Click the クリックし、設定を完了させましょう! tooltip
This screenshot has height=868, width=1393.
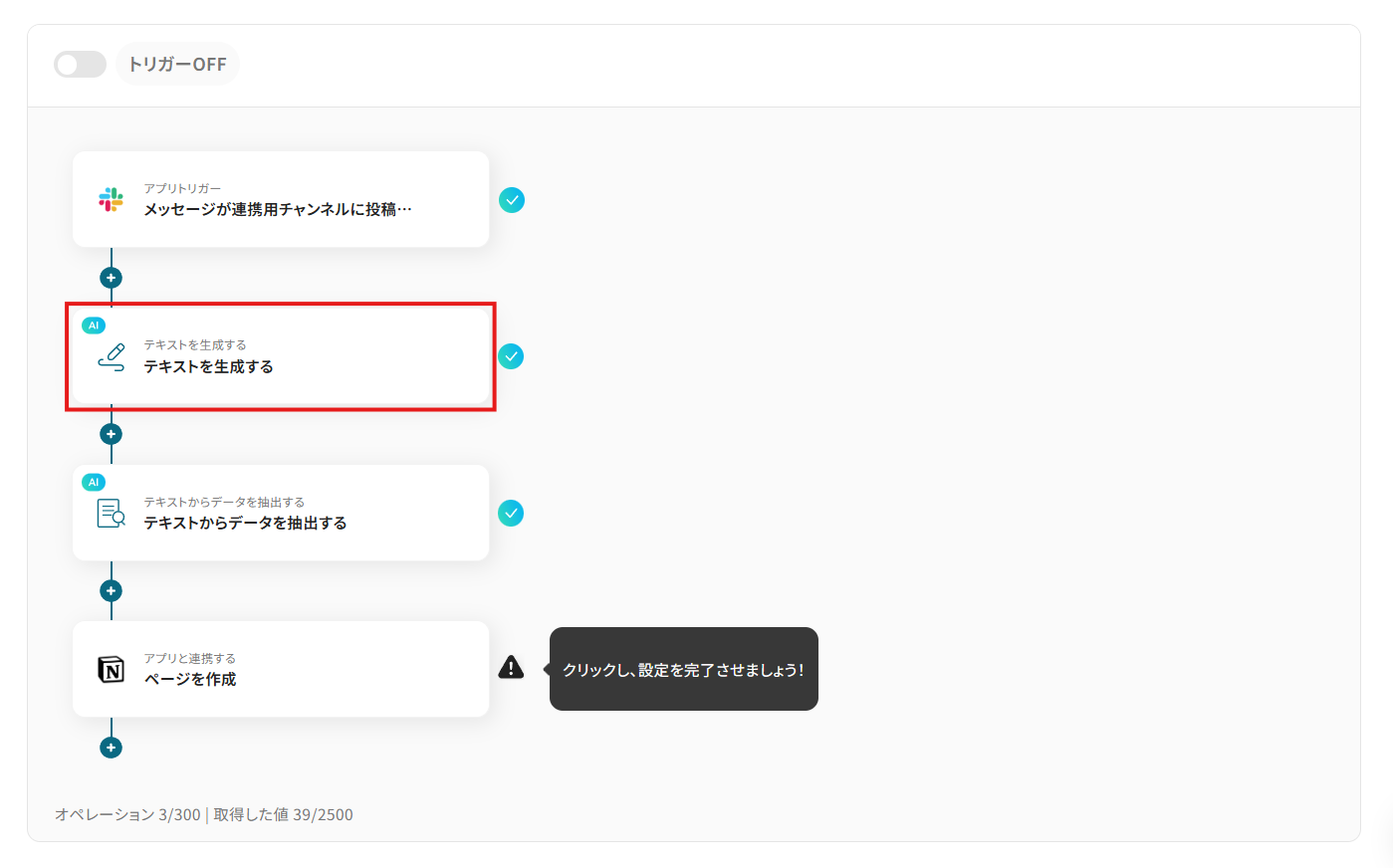click(x=683, y=669)
